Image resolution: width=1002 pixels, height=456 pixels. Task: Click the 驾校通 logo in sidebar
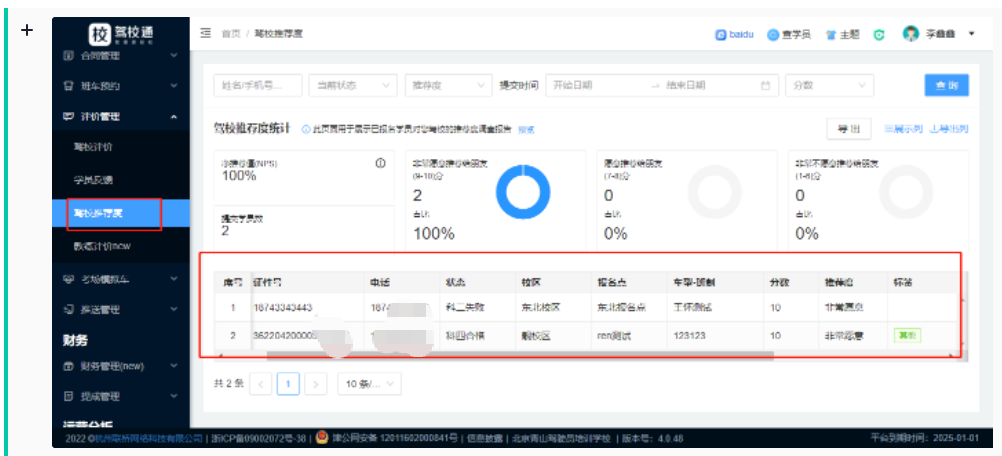pyautogui.click(x=121, y=33)
